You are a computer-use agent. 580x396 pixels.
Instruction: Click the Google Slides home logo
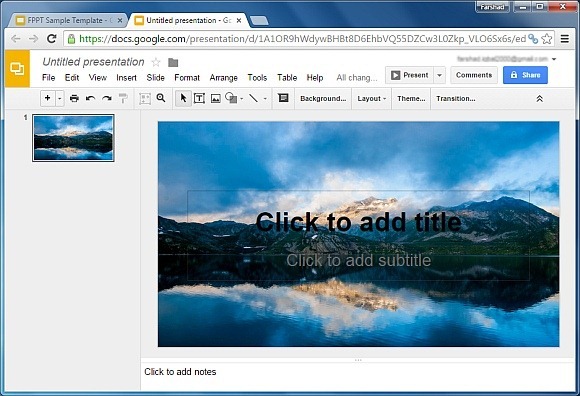coord(17,69)
